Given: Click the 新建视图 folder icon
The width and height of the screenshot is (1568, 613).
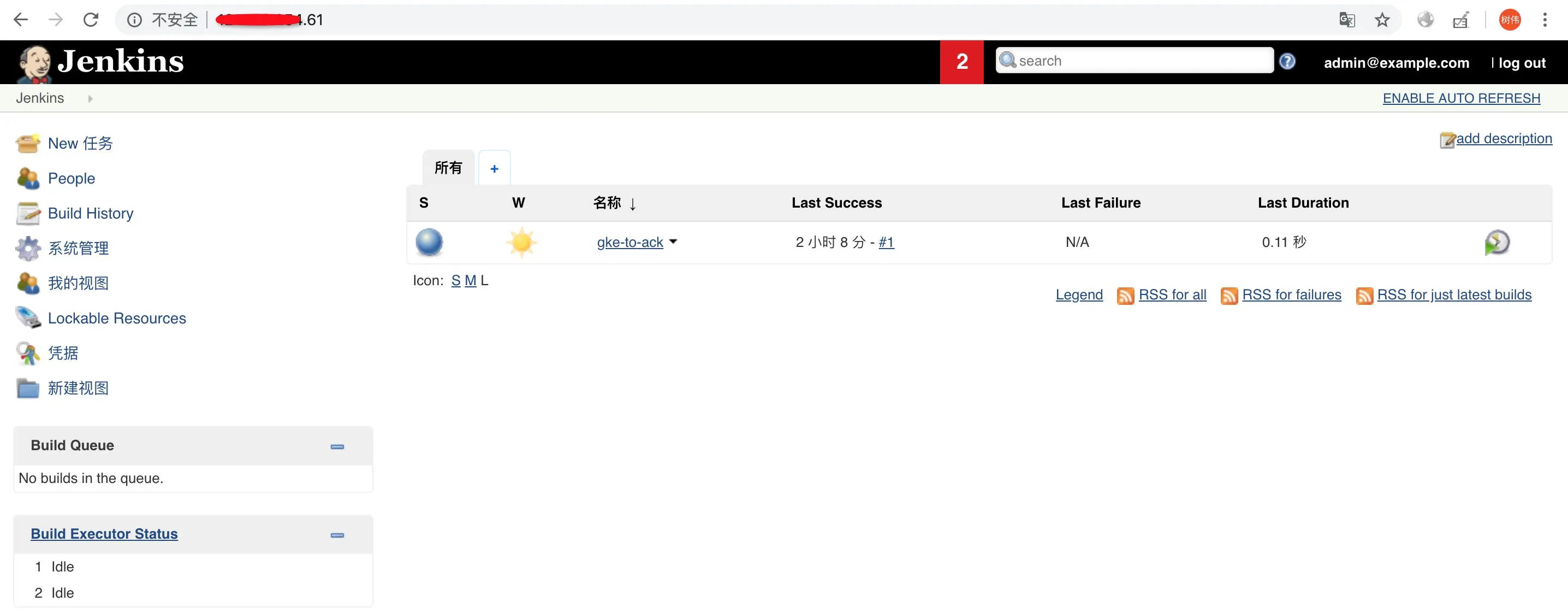Looking at the screenshot, I should point(27,388).
